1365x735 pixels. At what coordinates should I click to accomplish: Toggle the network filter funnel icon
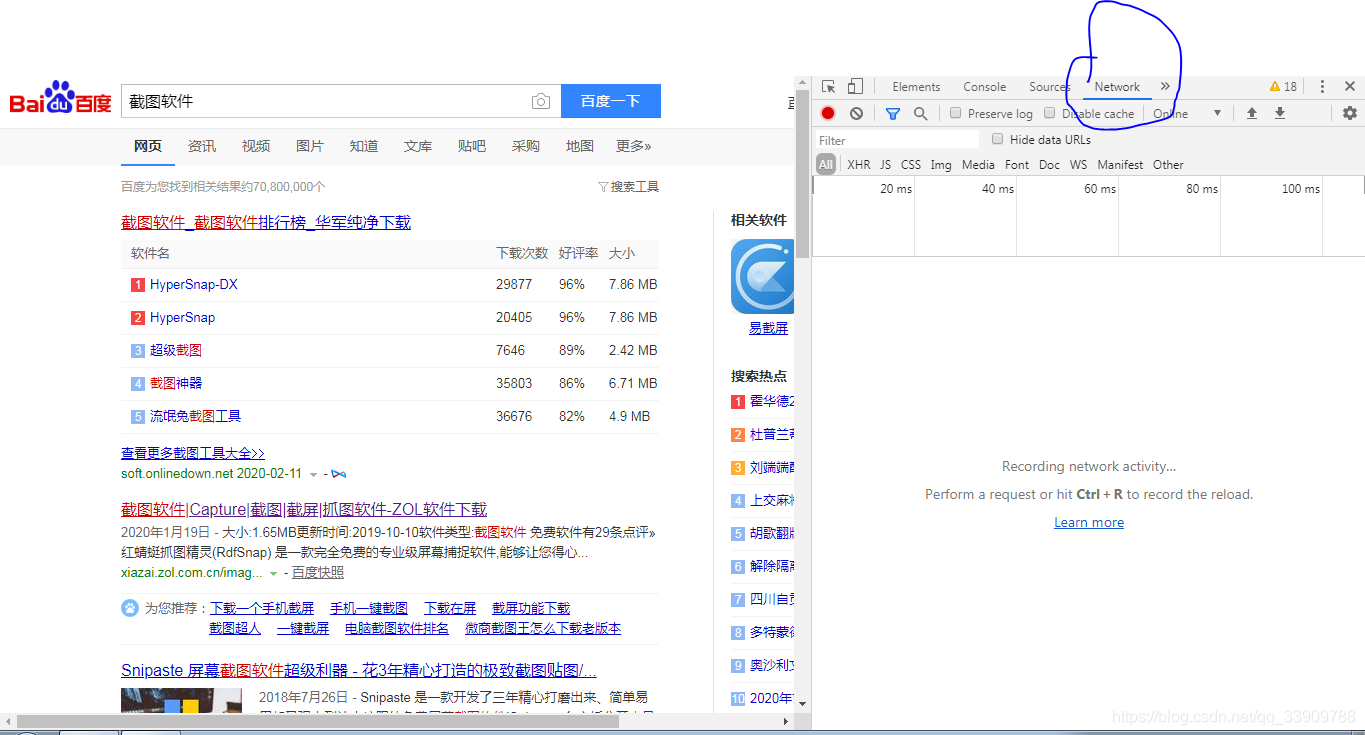click(893, 113)
